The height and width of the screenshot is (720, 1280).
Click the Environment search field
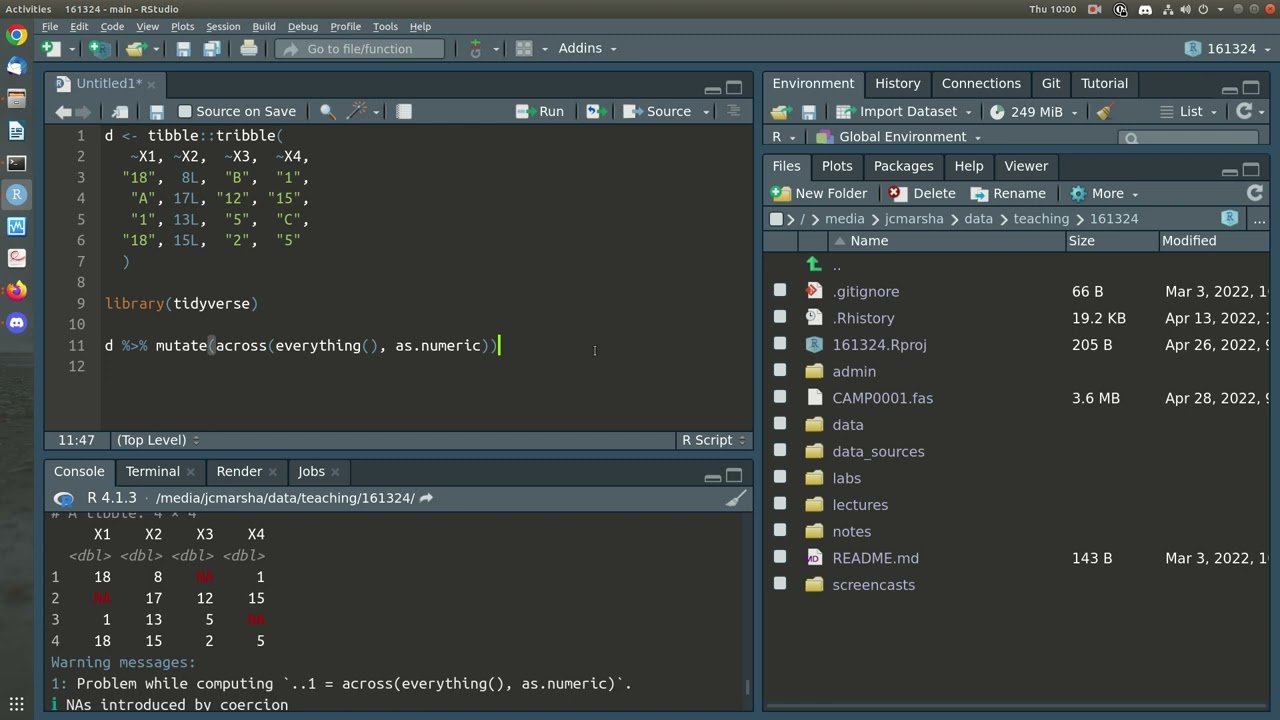tap(1188, 138)
